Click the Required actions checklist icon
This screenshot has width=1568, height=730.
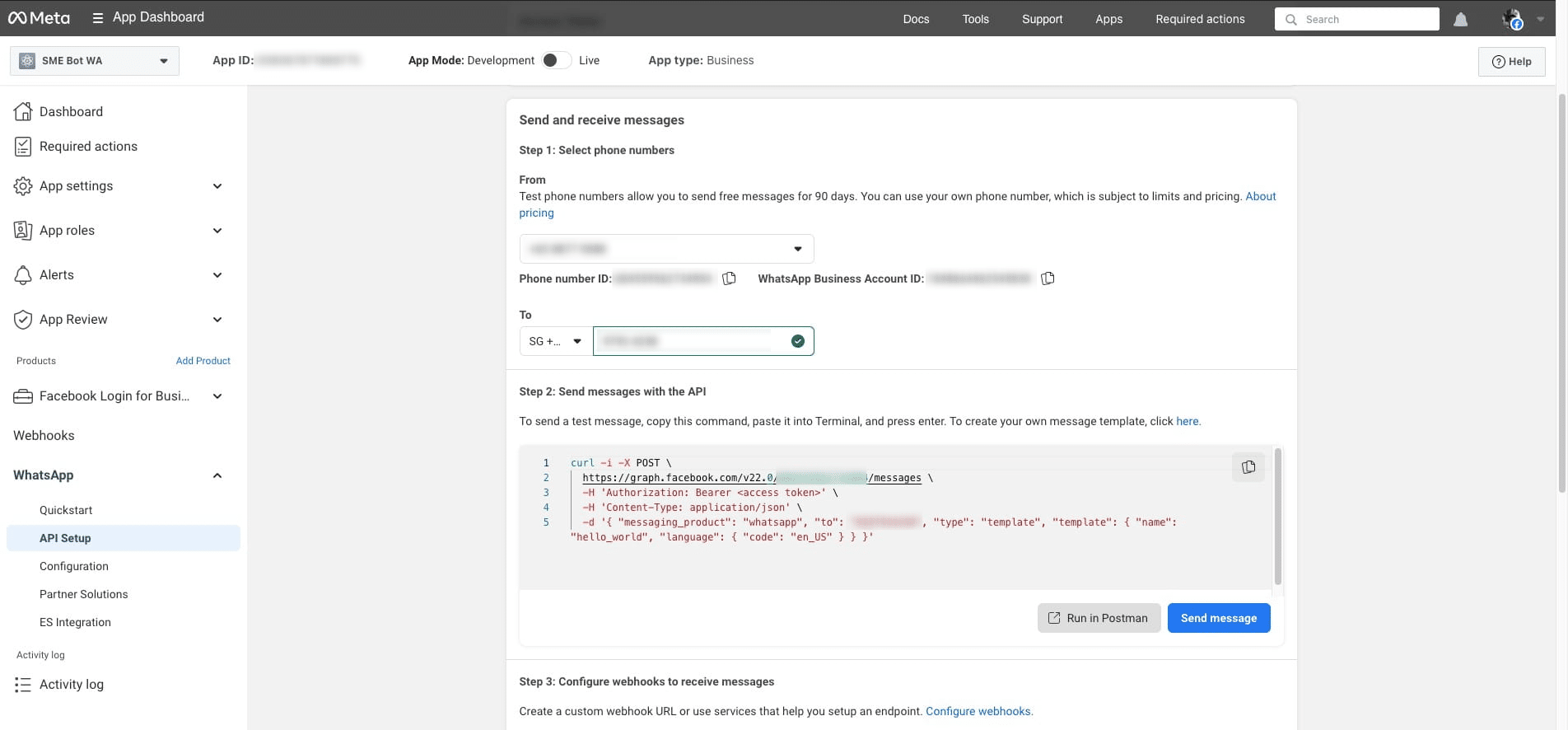(x=23, y=147)
